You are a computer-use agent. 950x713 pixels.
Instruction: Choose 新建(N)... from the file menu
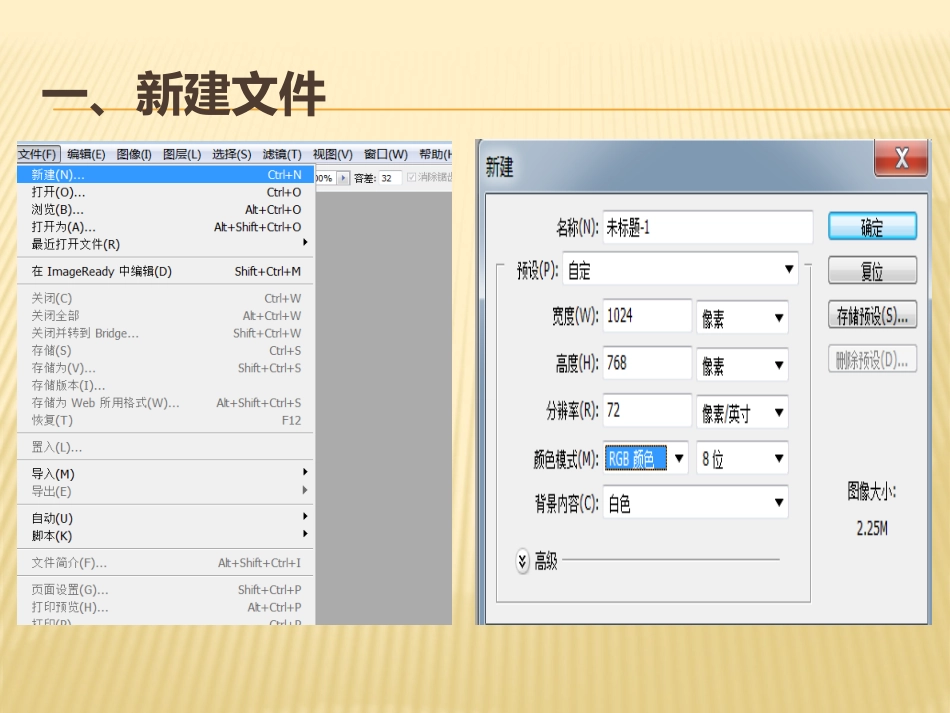pos(165,174)
